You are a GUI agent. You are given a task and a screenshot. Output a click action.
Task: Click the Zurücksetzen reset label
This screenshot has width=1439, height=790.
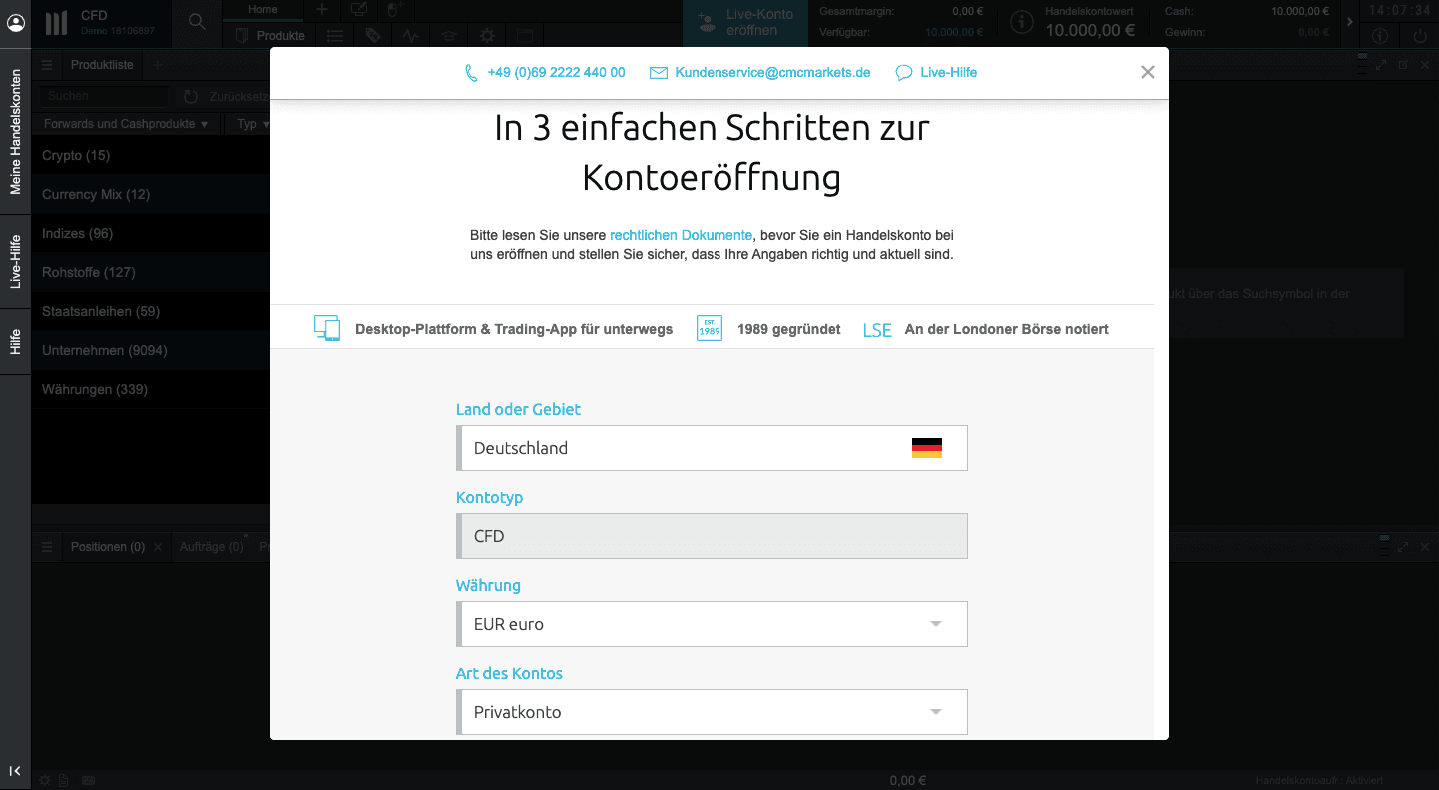(238, 97)
